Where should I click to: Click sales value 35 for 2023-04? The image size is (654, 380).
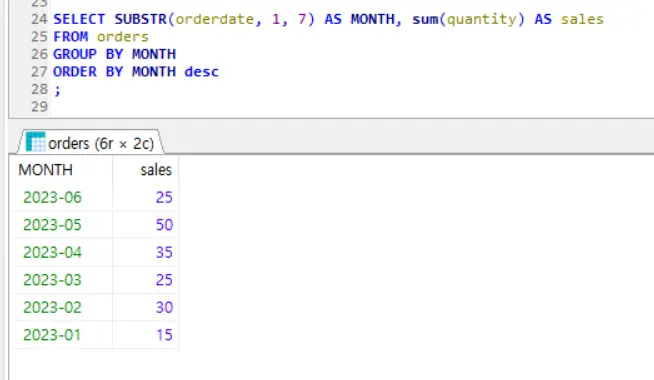(x=146, y=252)
